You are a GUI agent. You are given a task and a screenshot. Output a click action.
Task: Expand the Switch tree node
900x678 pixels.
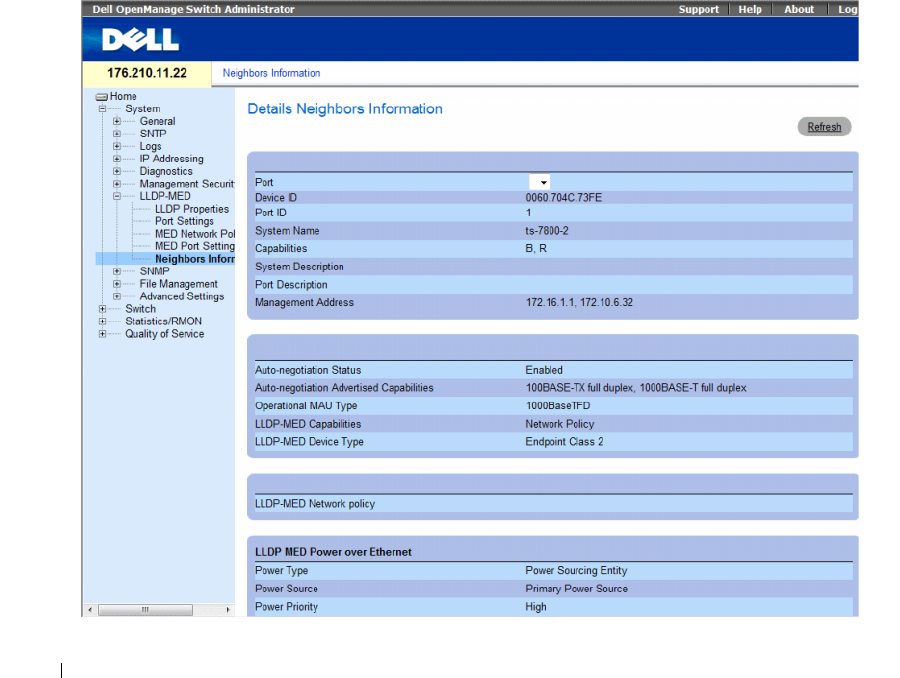coord(102,309)
